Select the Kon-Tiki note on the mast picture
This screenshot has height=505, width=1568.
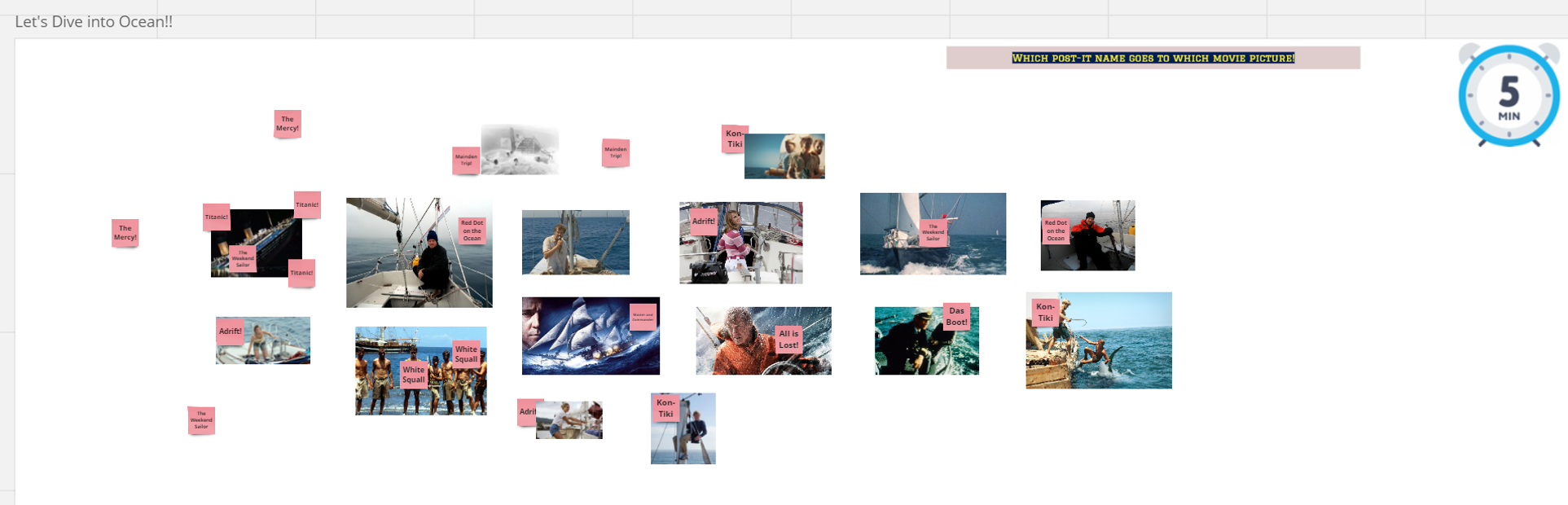tap(665, 408)
